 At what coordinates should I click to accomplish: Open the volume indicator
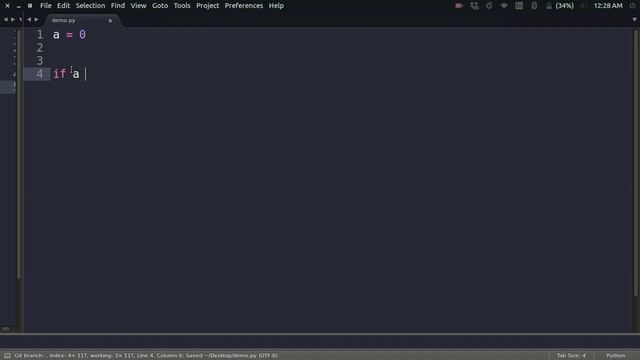[584, 6]
